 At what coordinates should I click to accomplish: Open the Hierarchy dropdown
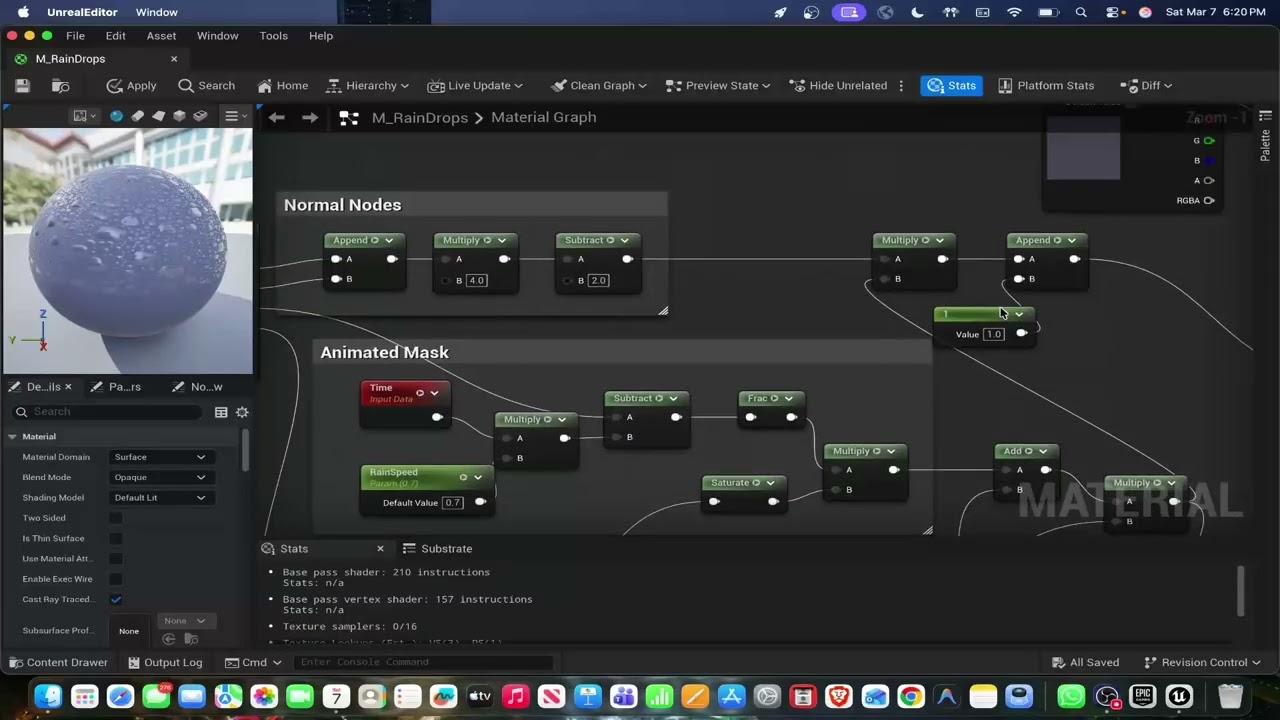(368, 86)
